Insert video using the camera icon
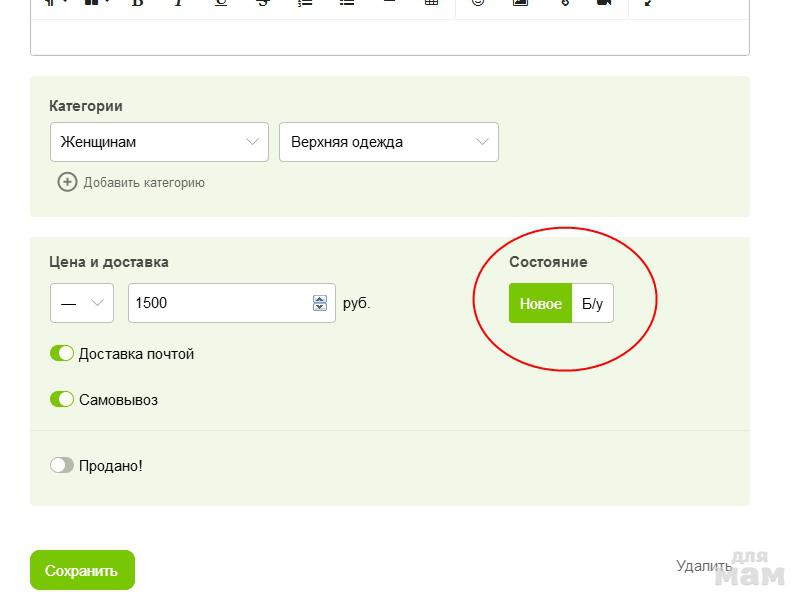This screenshot has height=600, width=800. point(604,3)
